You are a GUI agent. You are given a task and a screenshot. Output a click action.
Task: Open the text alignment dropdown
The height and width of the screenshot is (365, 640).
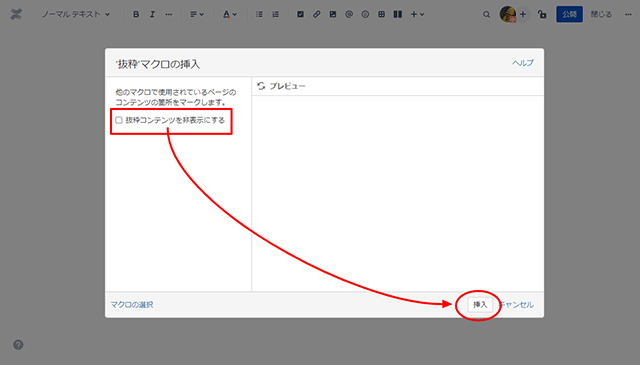197,14
